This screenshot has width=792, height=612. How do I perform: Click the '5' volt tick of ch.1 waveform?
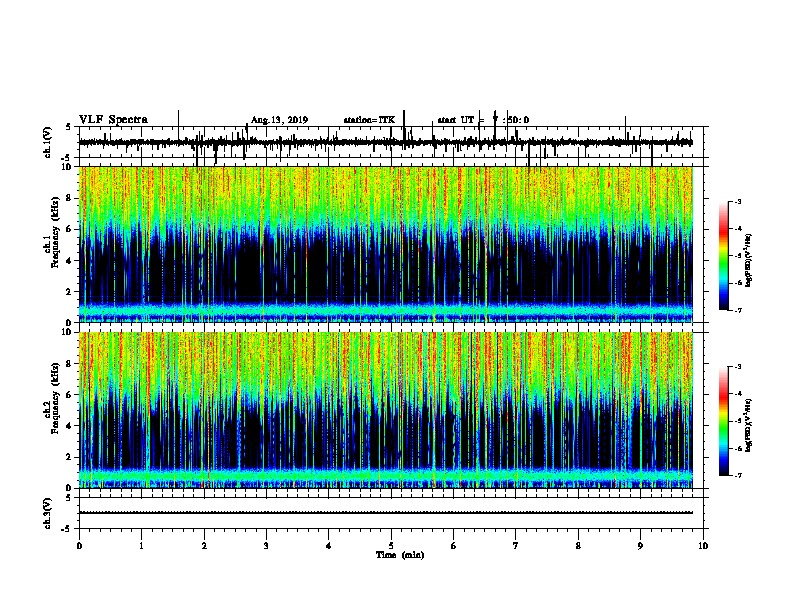(68, 128)
